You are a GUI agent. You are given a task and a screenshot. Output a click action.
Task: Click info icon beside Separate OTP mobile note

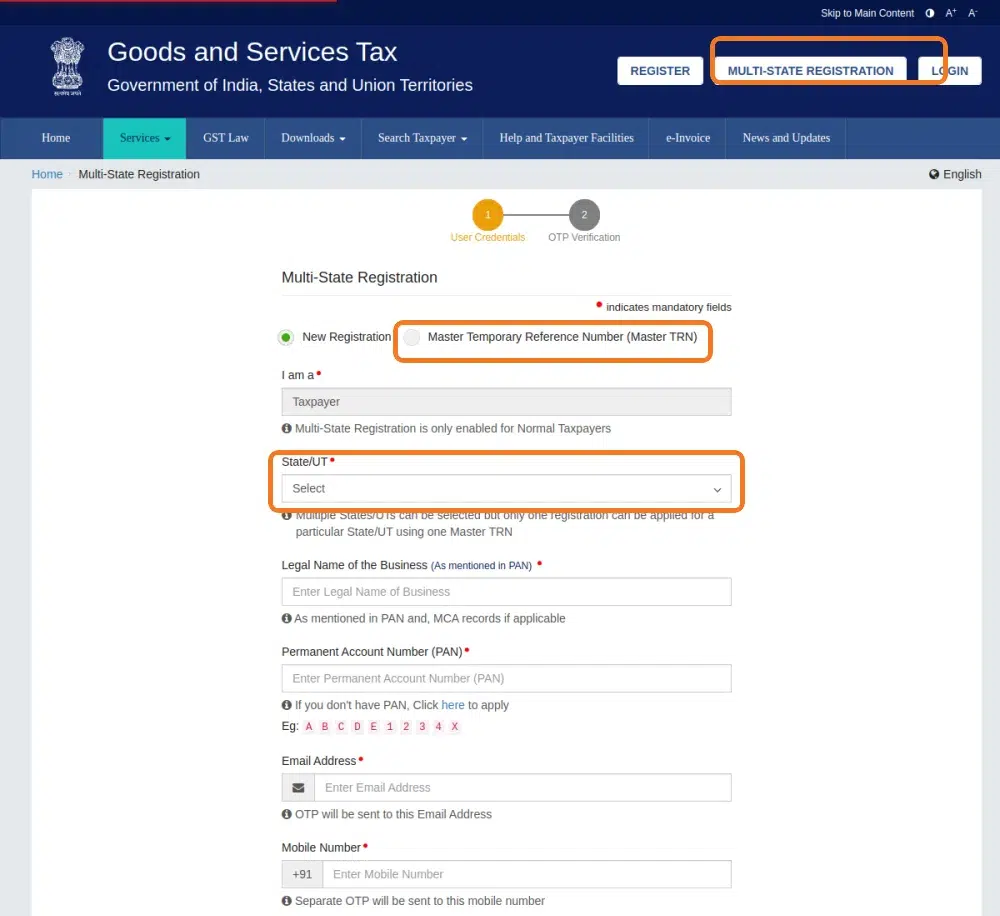tap(287, 901)
